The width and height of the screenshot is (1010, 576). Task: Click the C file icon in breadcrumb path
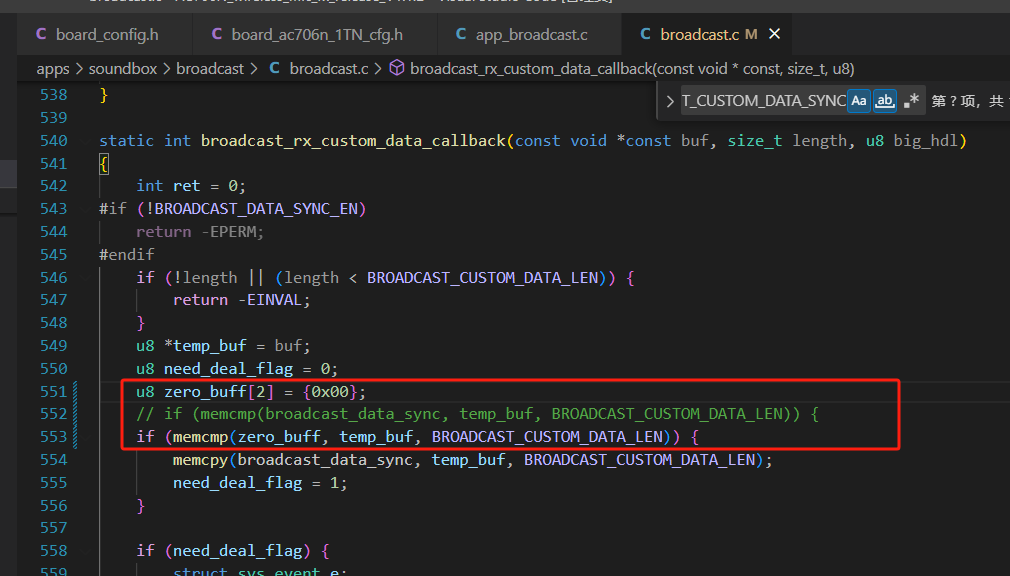(274, 68)
